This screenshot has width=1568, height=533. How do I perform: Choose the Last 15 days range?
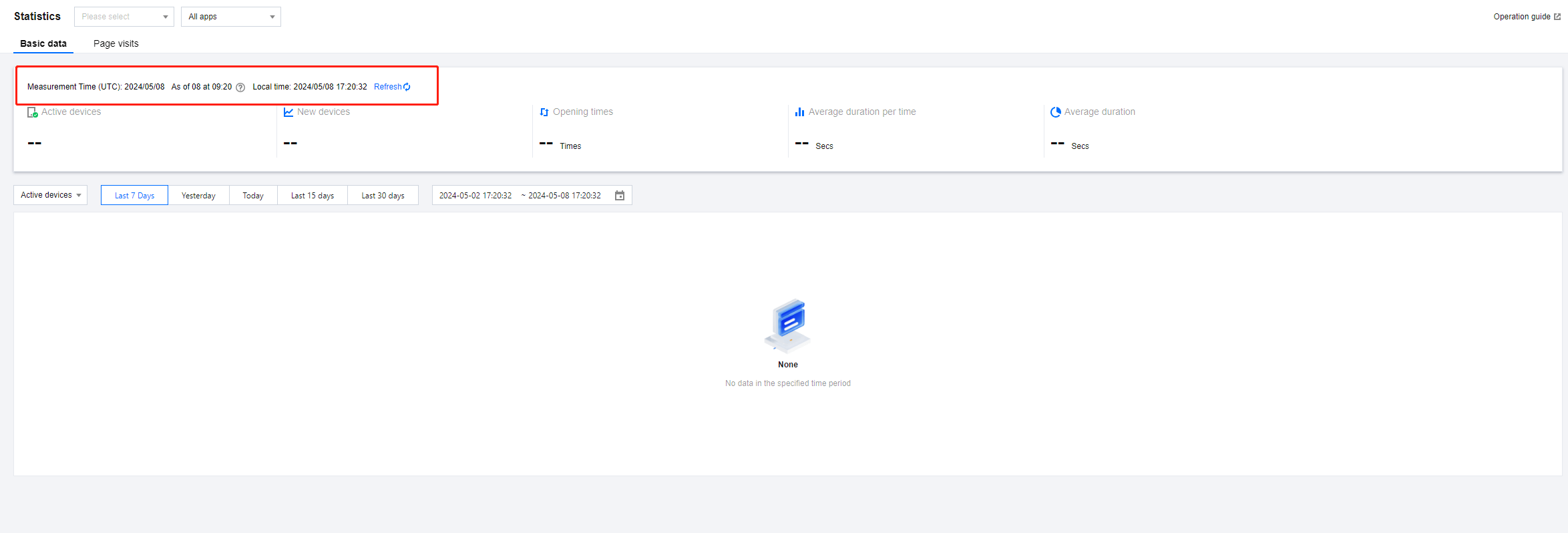[313, 196]
